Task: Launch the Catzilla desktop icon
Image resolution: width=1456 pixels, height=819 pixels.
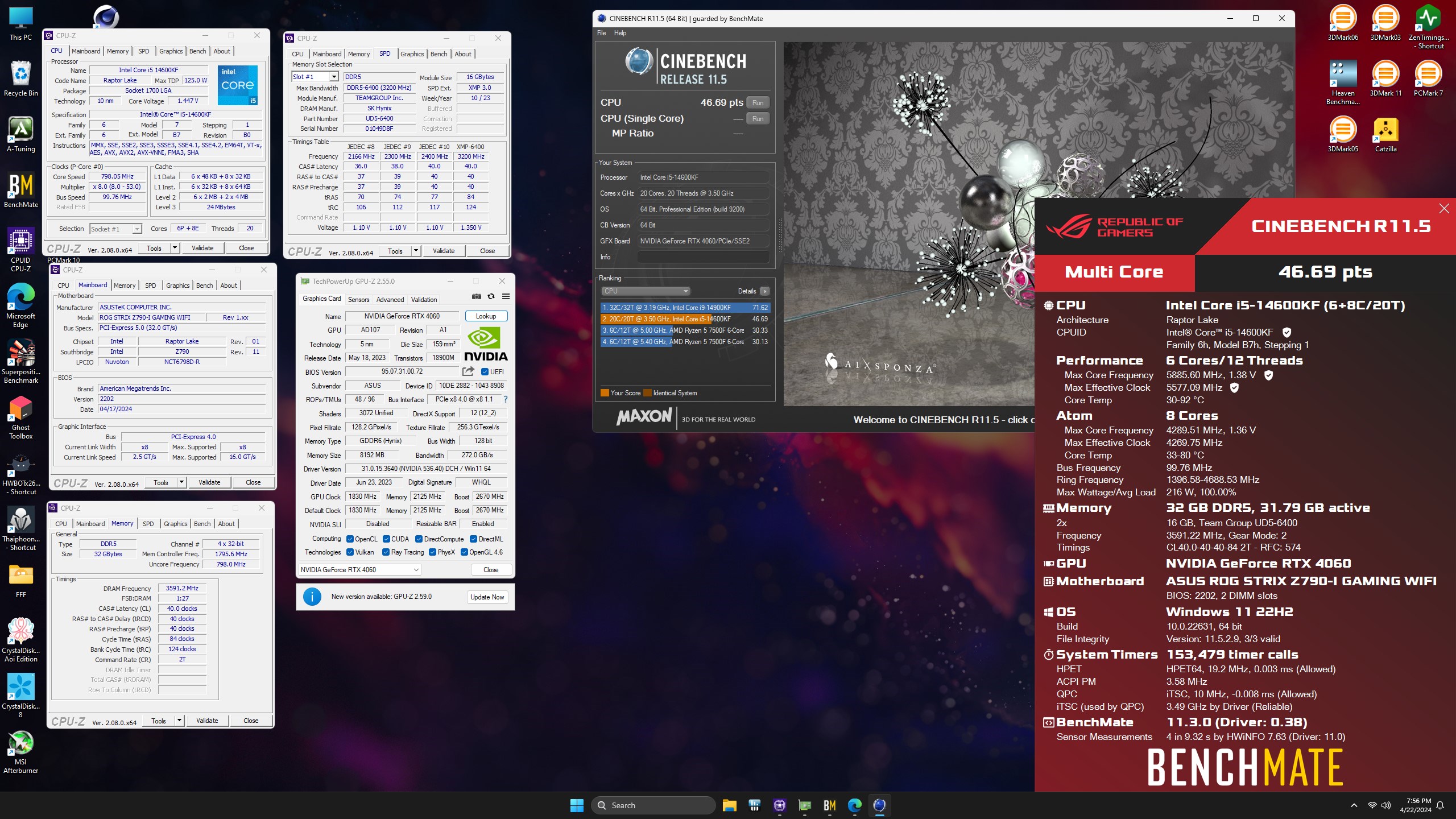Action: (x=1385, y=134)
